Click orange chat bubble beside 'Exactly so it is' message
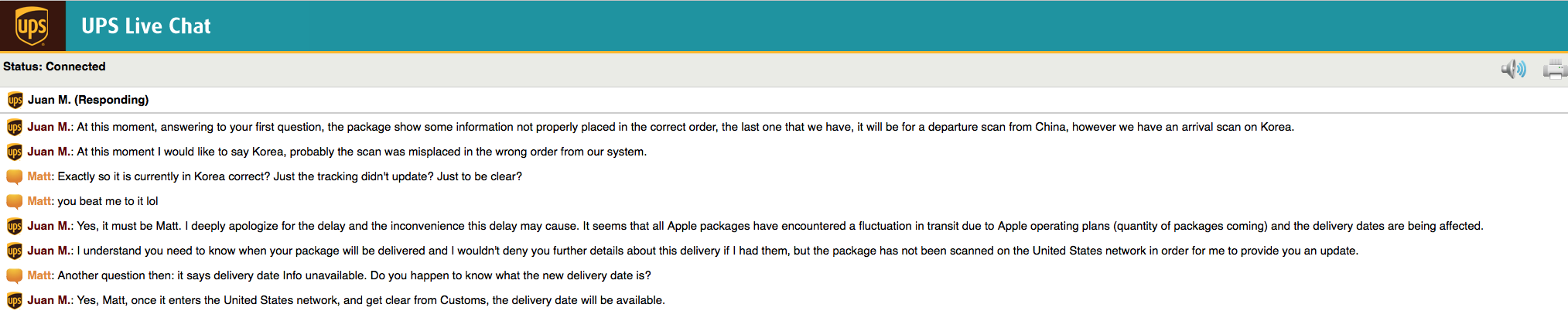The width and height of the screenshot is (1568, 311). [x=15, y=176]
